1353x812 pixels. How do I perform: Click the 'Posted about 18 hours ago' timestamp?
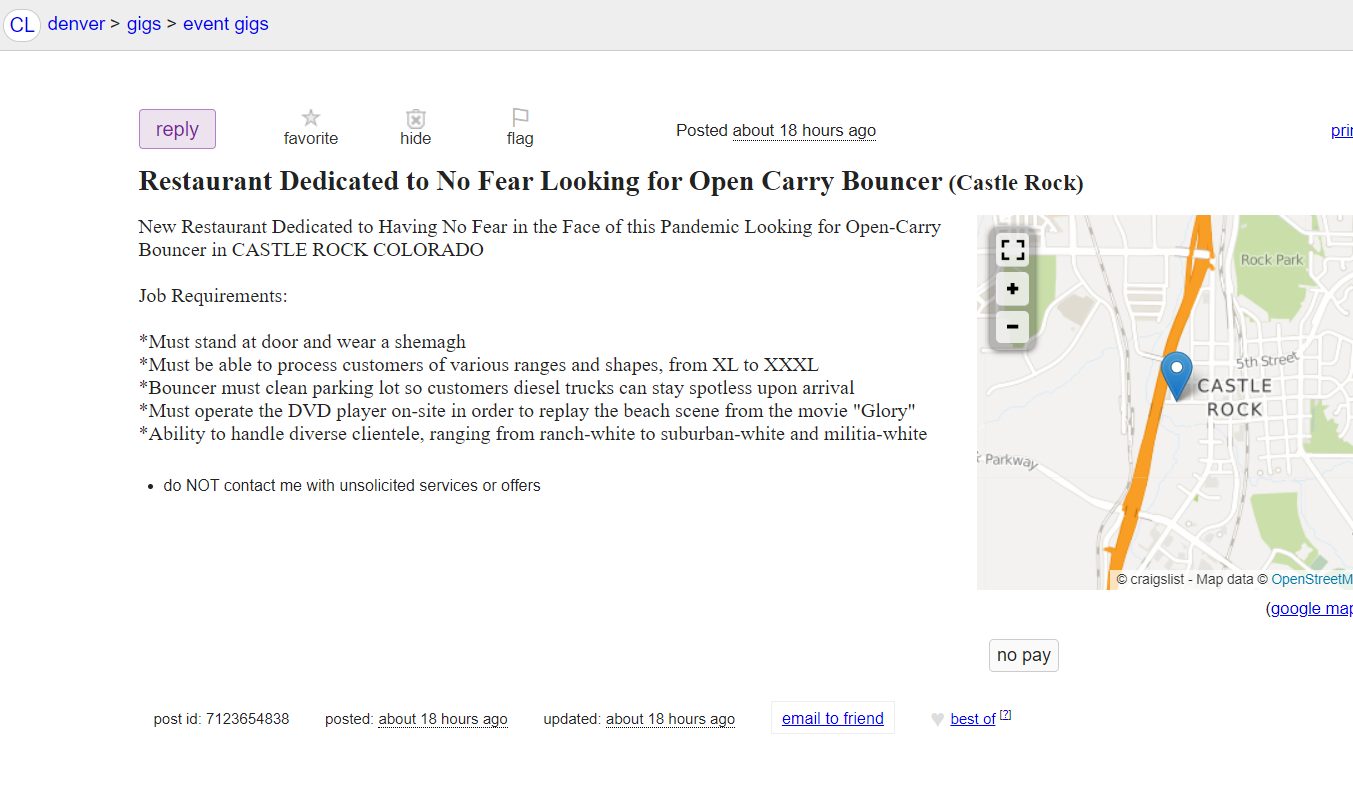pos(803,130)
